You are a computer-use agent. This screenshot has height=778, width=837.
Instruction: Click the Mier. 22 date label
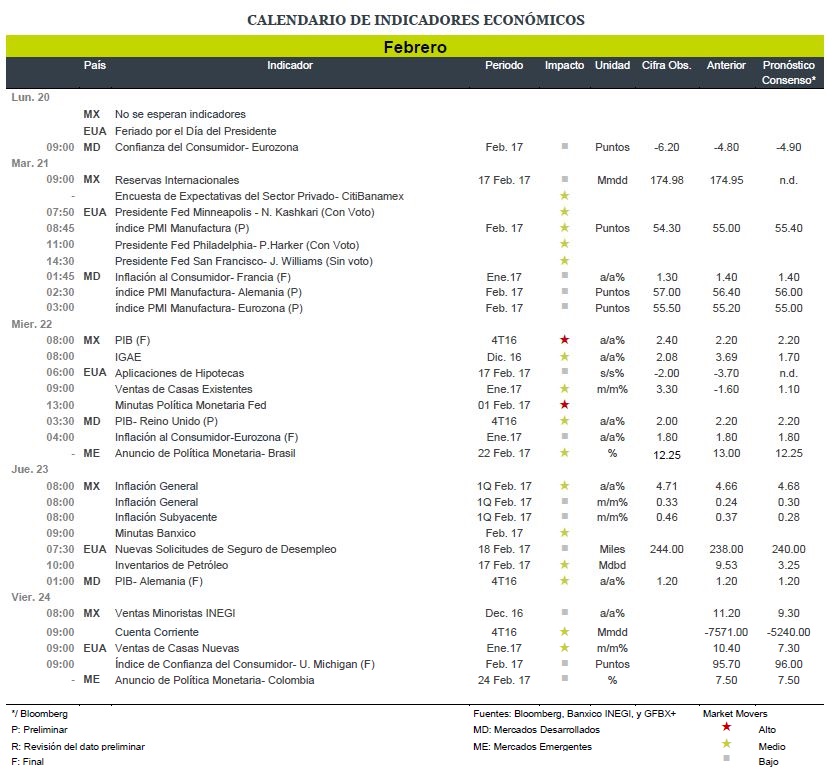pos(31,324)
